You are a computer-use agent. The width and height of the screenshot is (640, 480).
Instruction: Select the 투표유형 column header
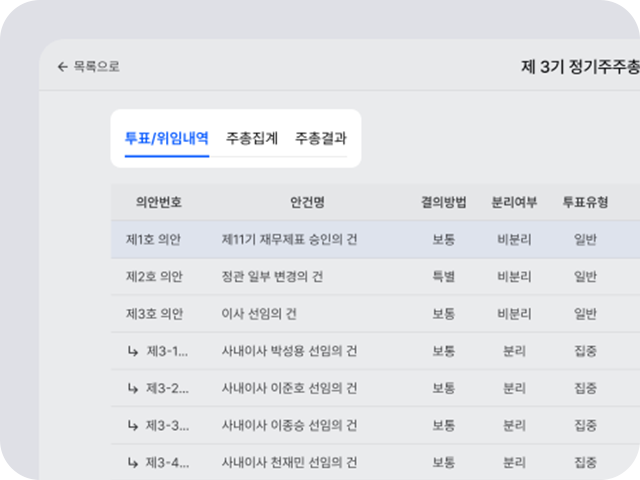[586, 202]
